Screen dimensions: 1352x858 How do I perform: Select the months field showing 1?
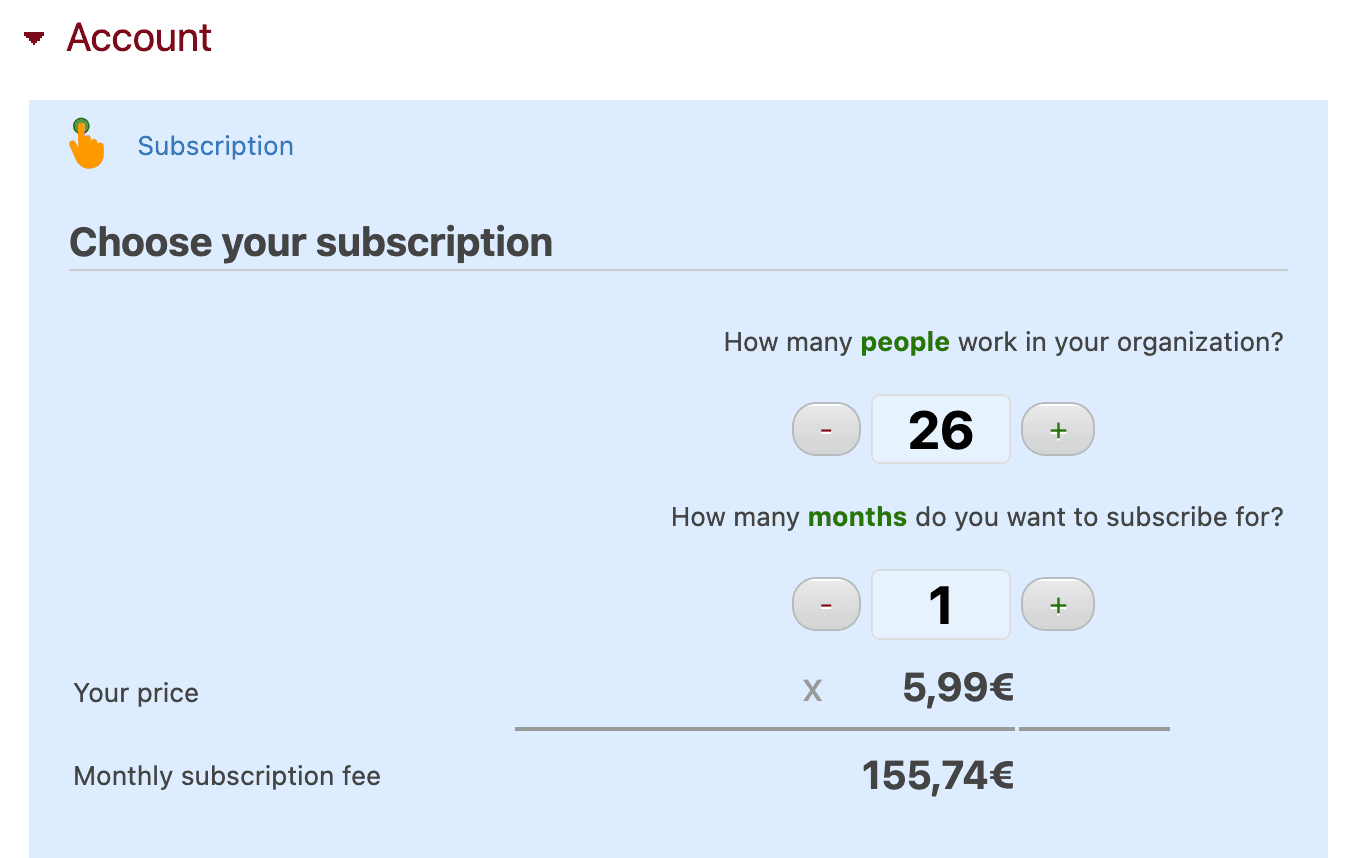(940, 604)
